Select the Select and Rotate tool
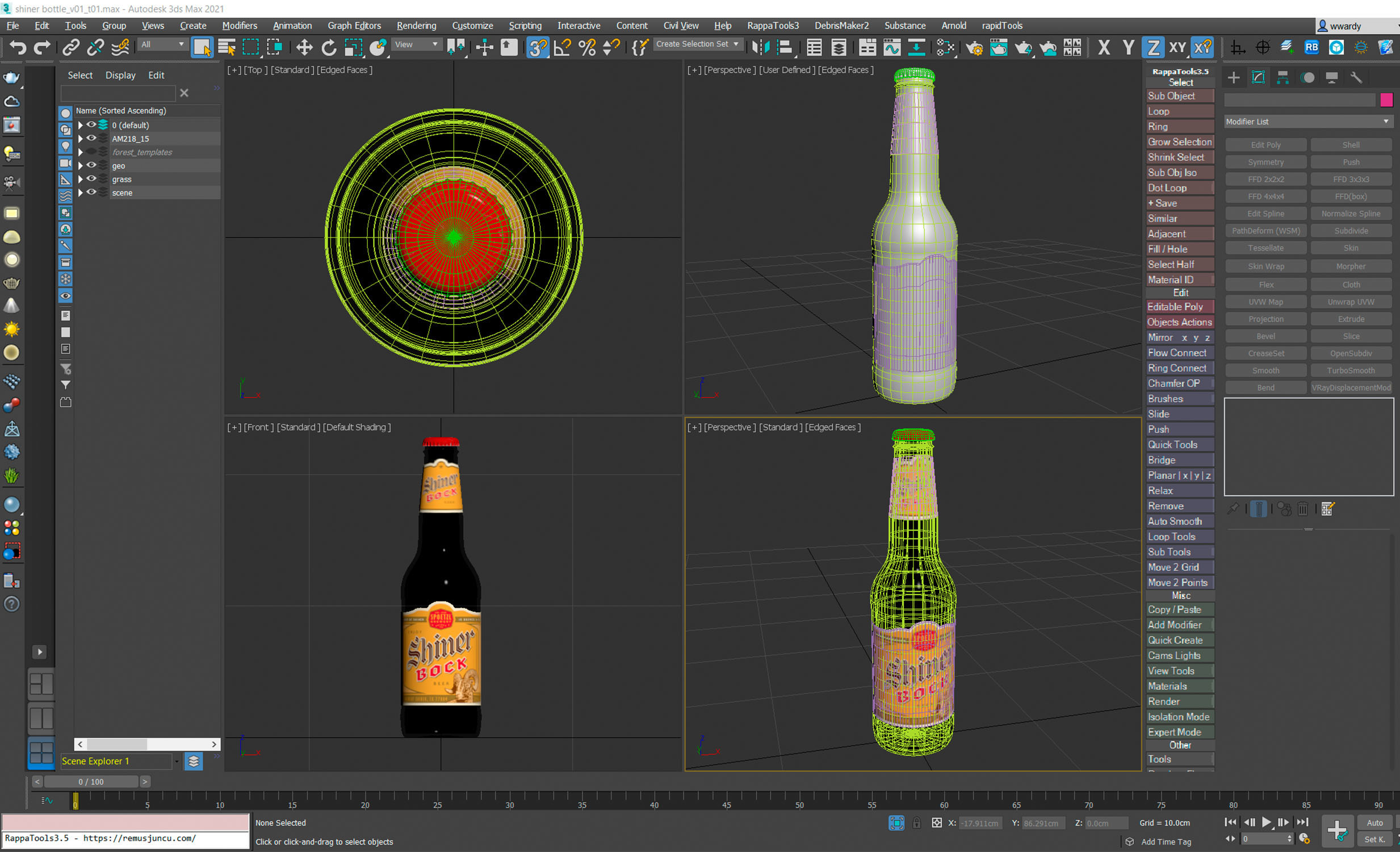Image resolution: width=1400 pixels, height=852 pixels. [329, 47]
